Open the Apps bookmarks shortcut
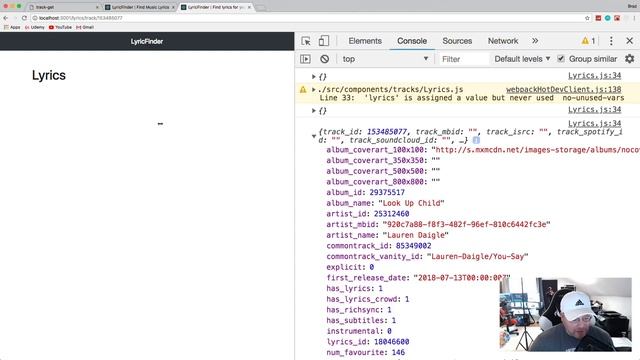This screenshot has width=640, height=360. coord(12,27)
